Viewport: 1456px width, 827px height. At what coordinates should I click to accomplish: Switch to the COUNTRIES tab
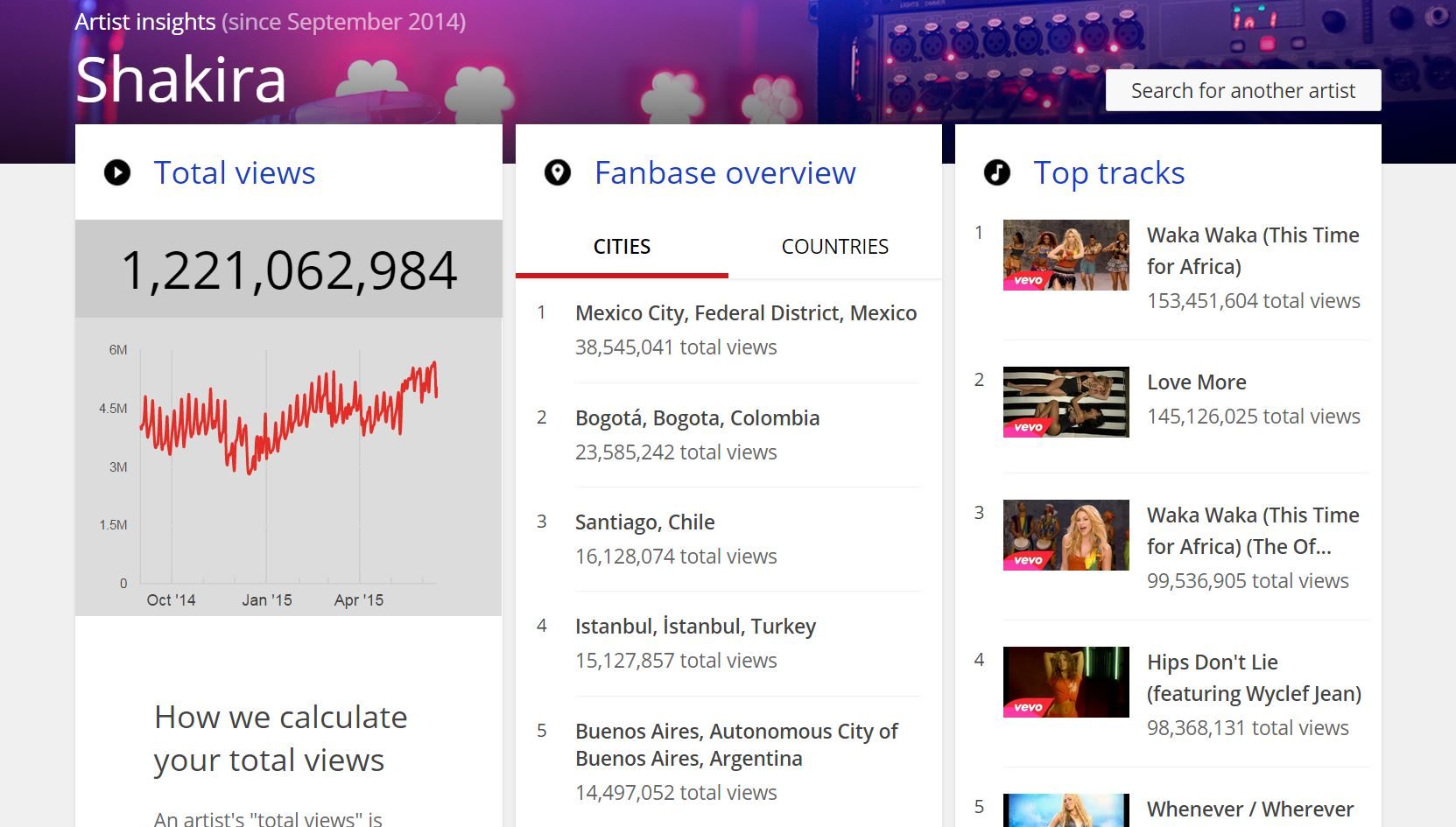click(834, 247)
